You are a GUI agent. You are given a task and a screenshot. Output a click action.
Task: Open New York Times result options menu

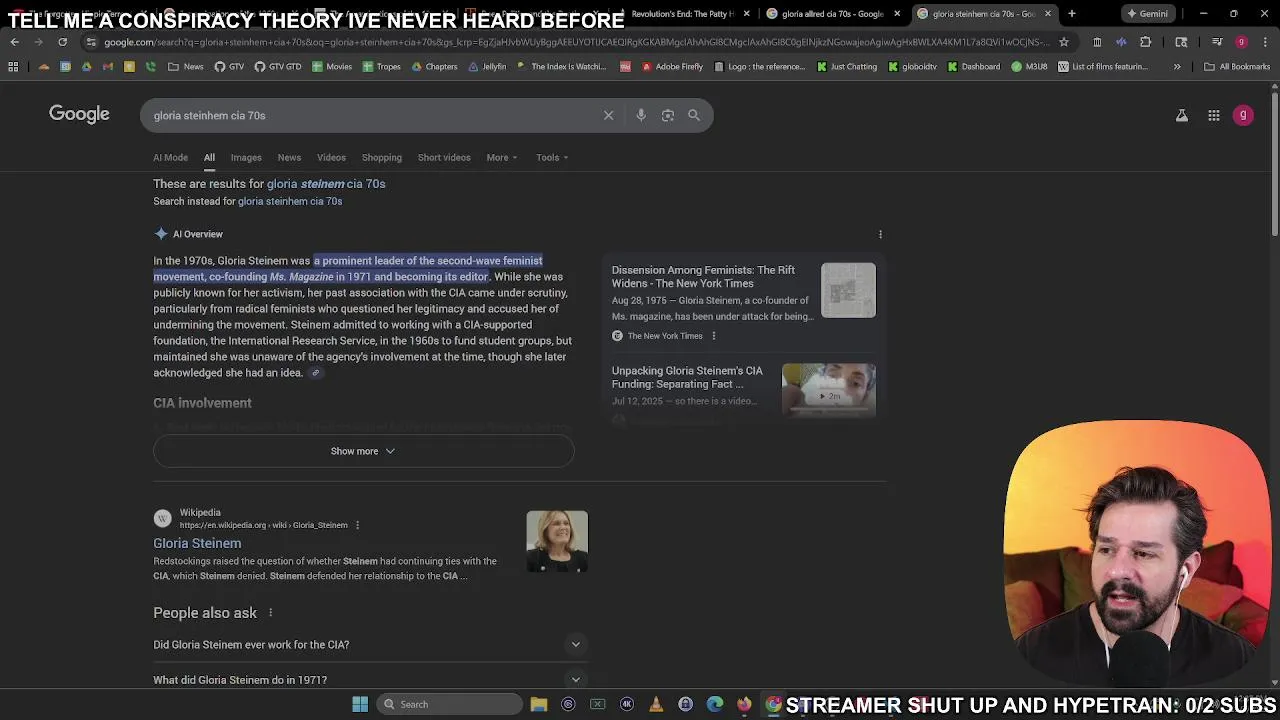point(713,336)
